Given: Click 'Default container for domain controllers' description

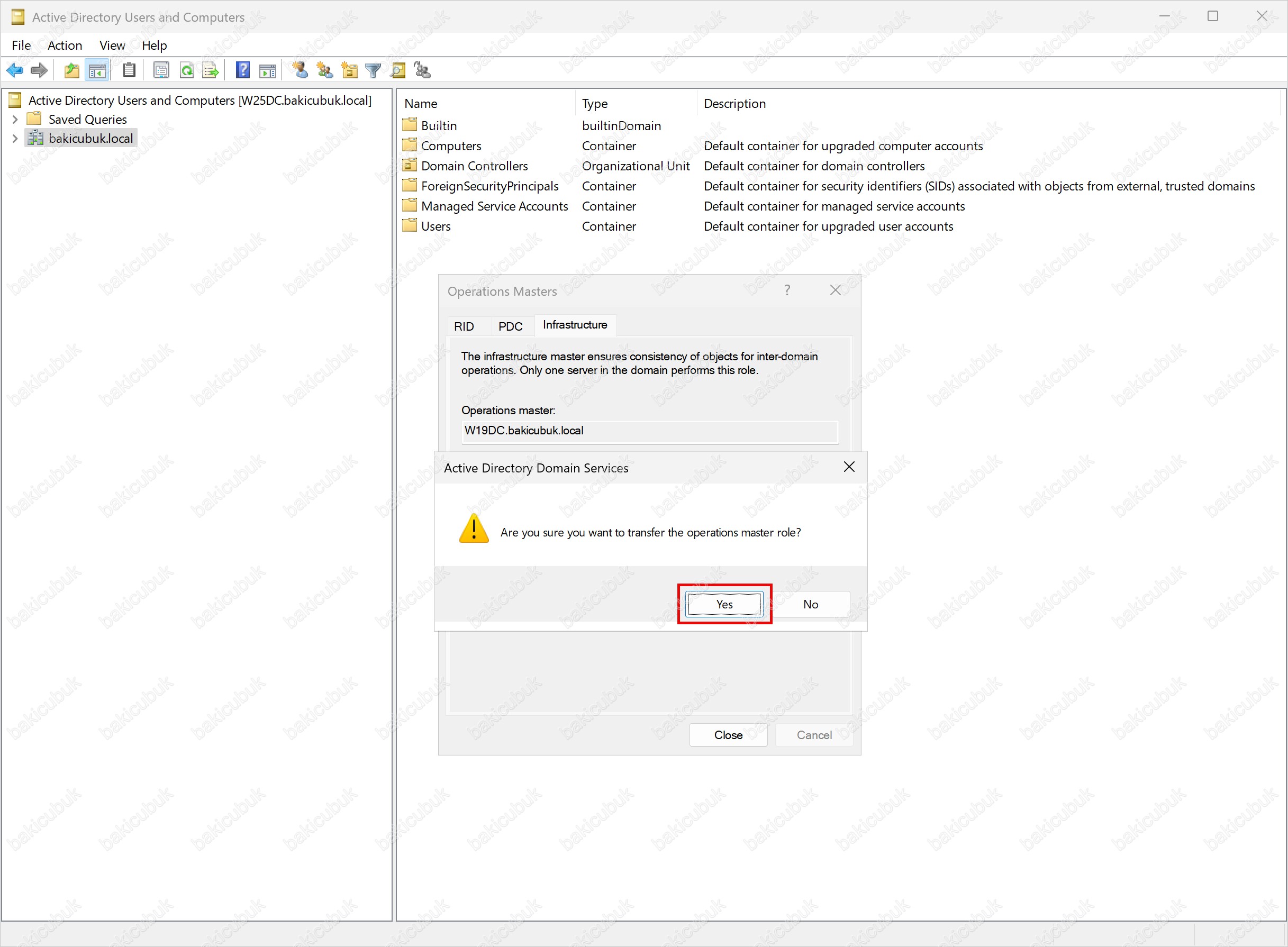Looking at the screenshot, I should (814, 166).
